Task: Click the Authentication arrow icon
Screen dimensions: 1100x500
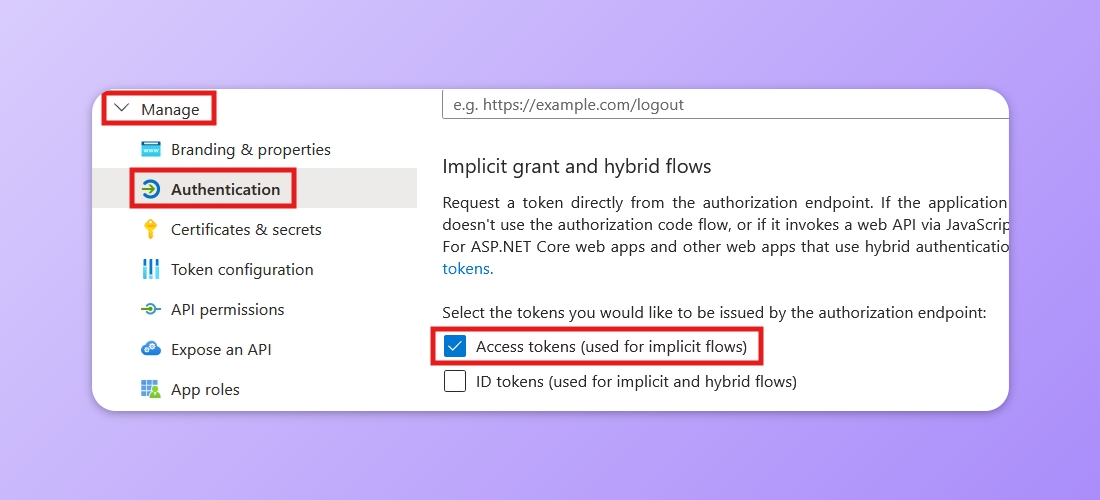Action: [151, 189]
